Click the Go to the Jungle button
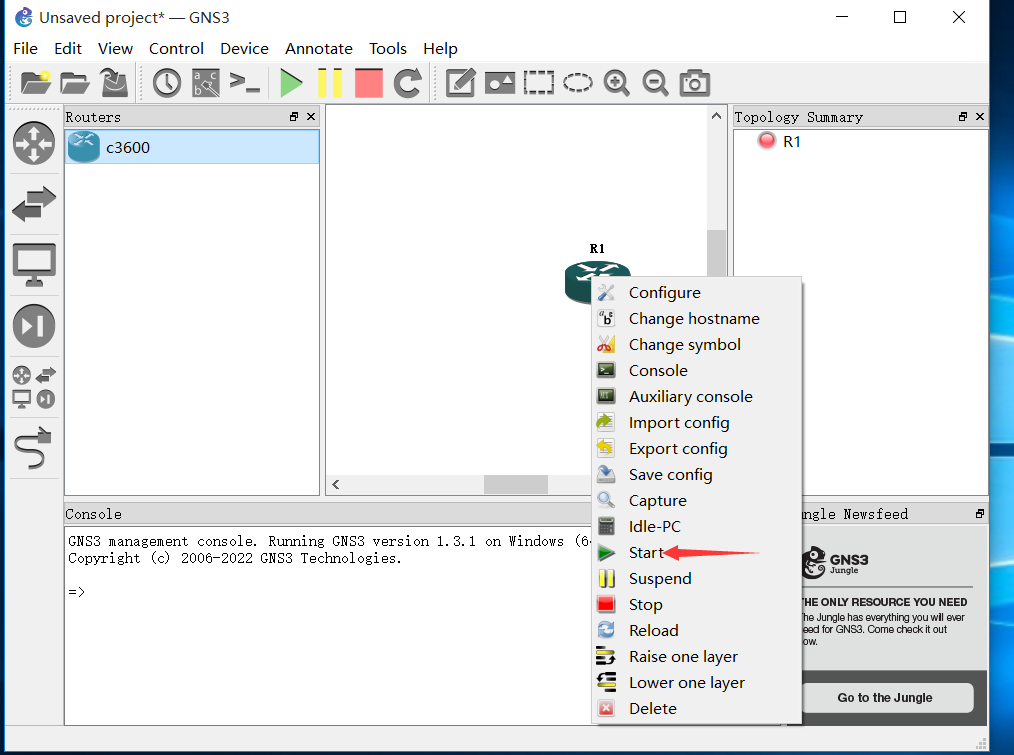 (887, 697)
